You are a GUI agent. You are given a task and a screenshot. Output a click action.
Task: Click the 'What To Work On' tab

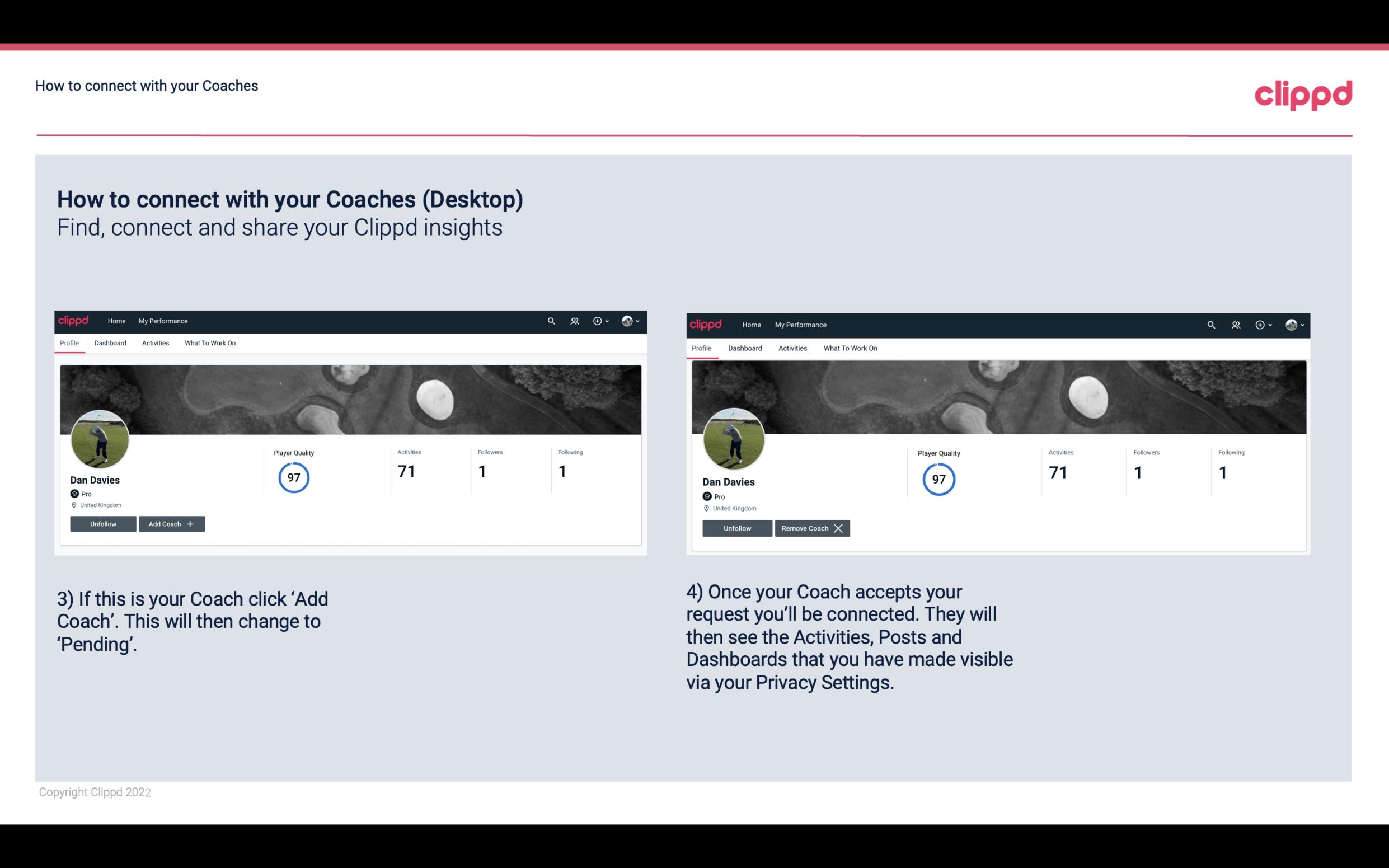(209, 343)
